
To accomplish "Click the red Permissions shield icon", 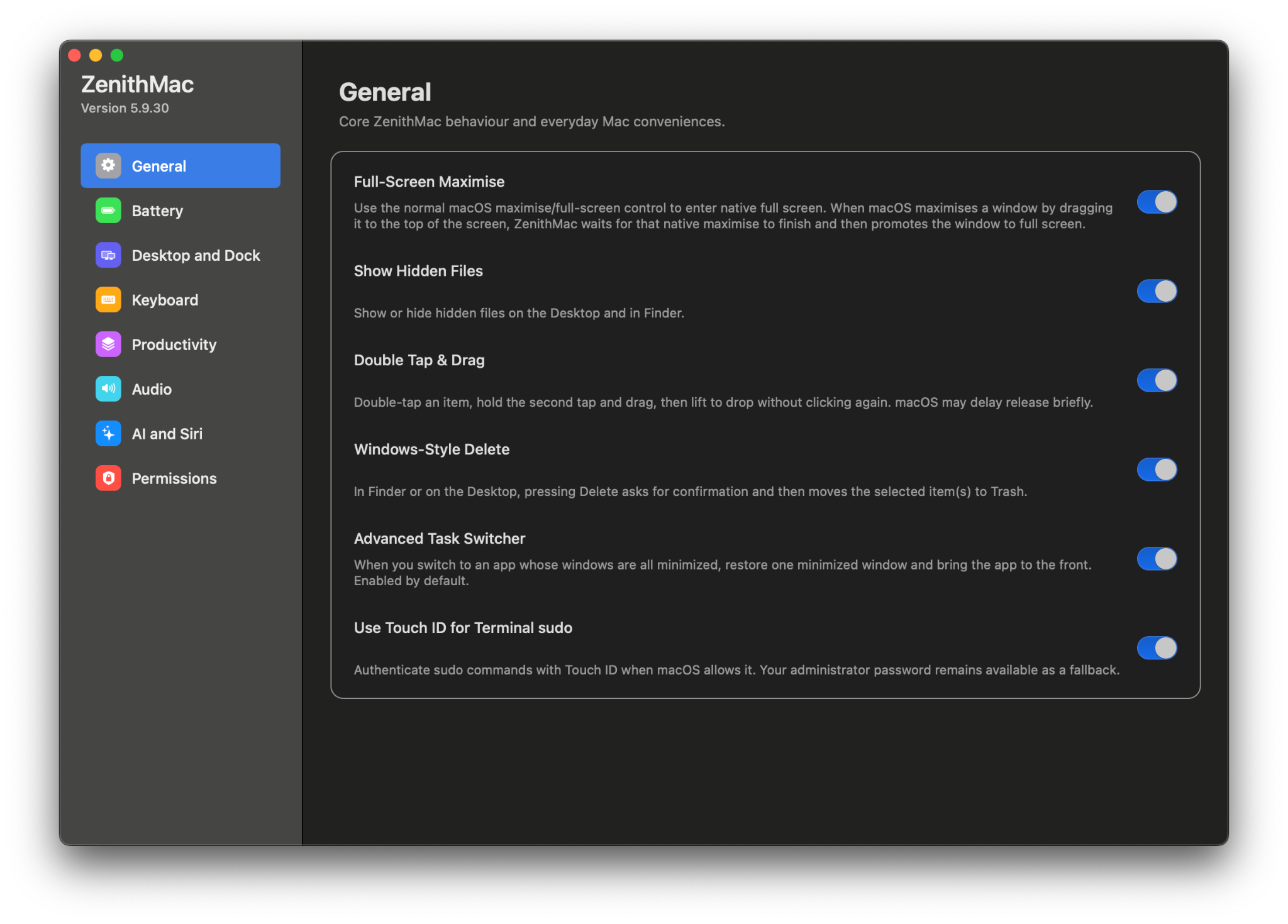I will 108,478.
